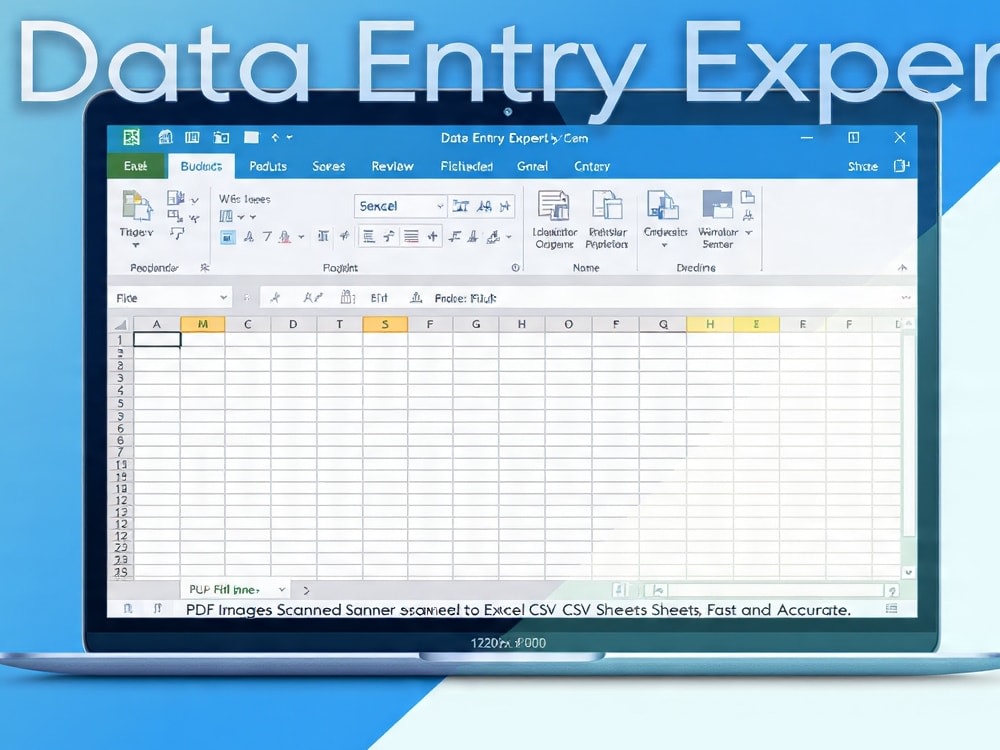Open the quick access toolbar dropdown arrow
The height and width of the screenshot is (750, 1000).
[x=290, y=137]
